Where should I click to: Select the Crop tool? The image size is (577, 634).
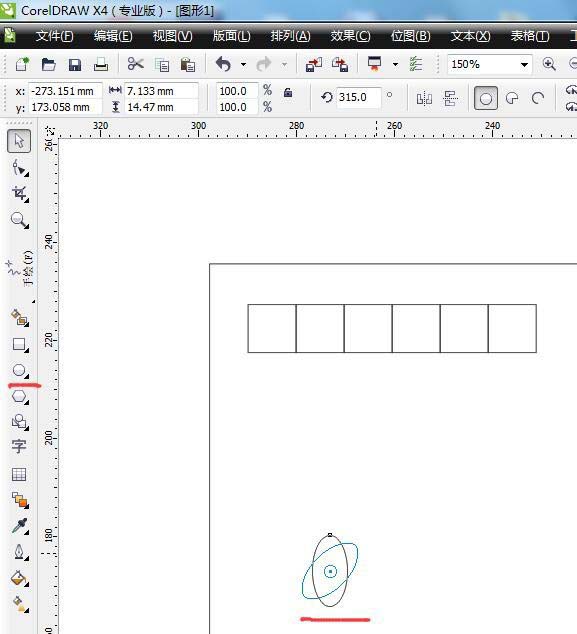pyautogui.click(x=19, y=194)
